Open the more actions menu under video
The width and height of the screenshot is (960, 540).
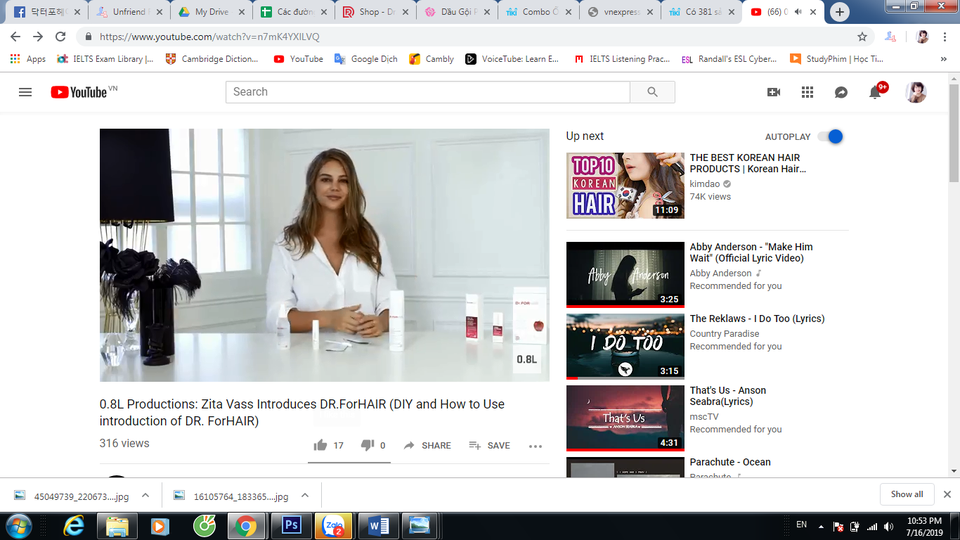tap(535, 446)
